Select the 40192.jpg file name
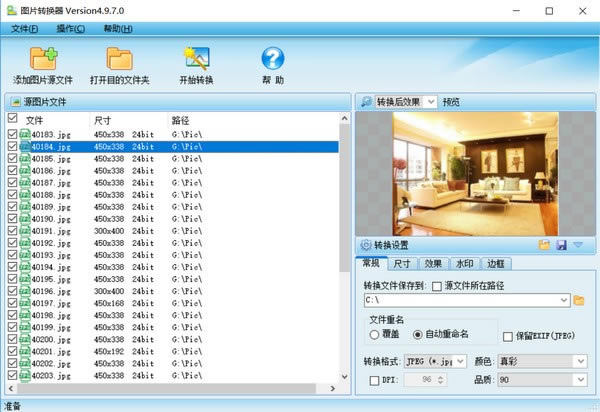The width and height of the screenshot is (600, 412). [51, 243]
